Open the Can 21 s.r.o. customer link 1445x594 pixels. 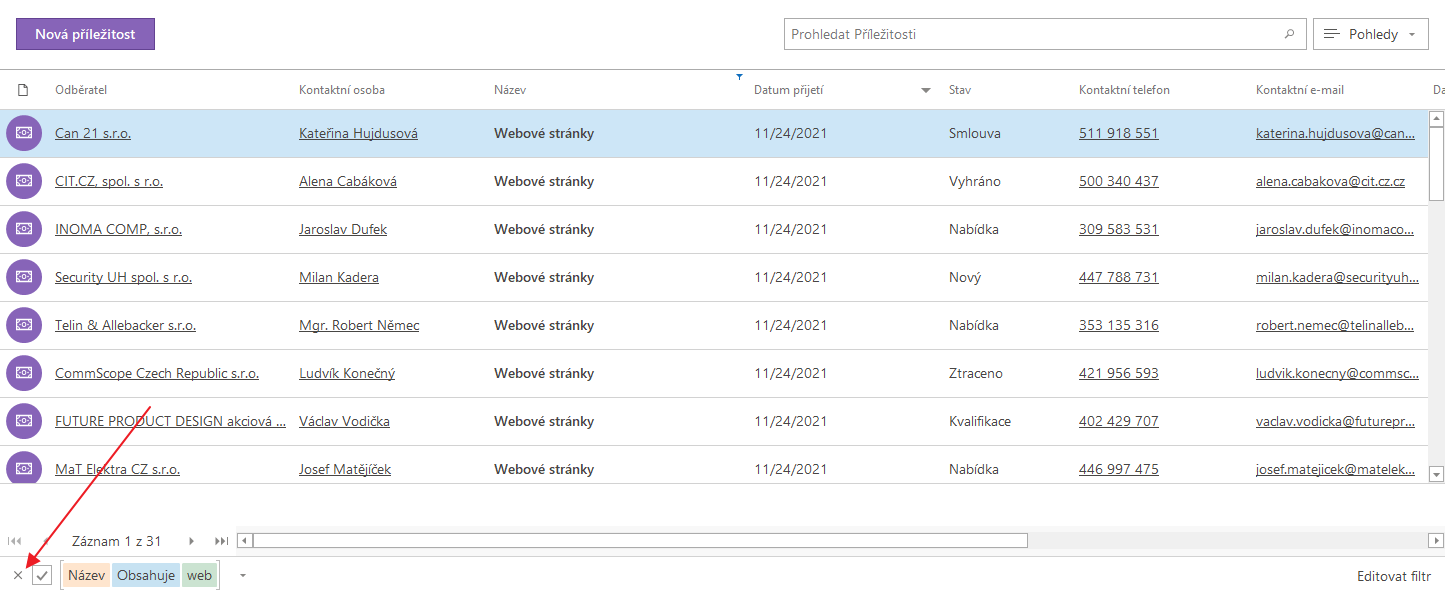tap(93, 134)
